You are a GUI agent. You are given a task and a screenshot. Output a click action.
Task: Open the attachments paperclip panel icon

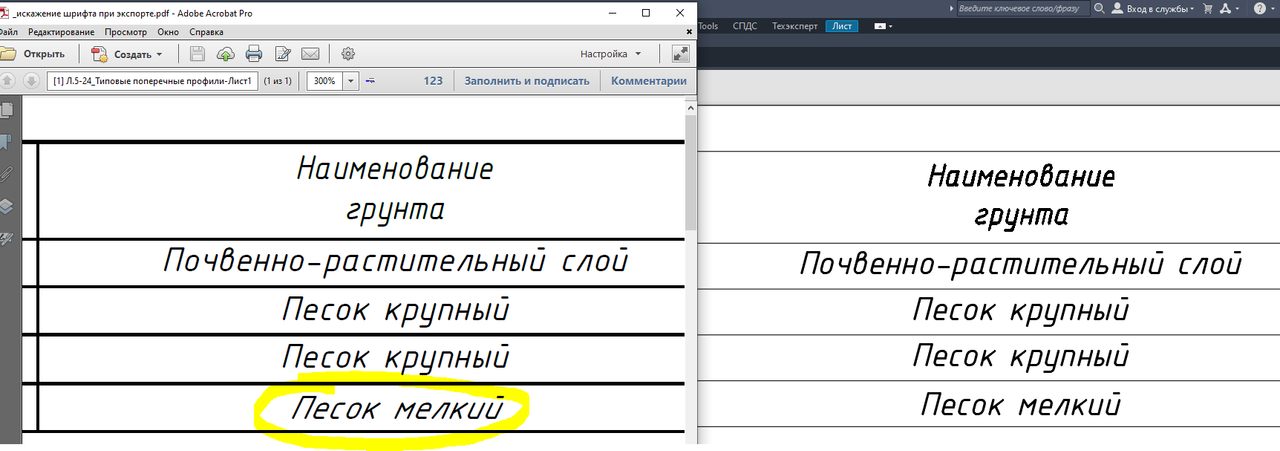(8, 174)
